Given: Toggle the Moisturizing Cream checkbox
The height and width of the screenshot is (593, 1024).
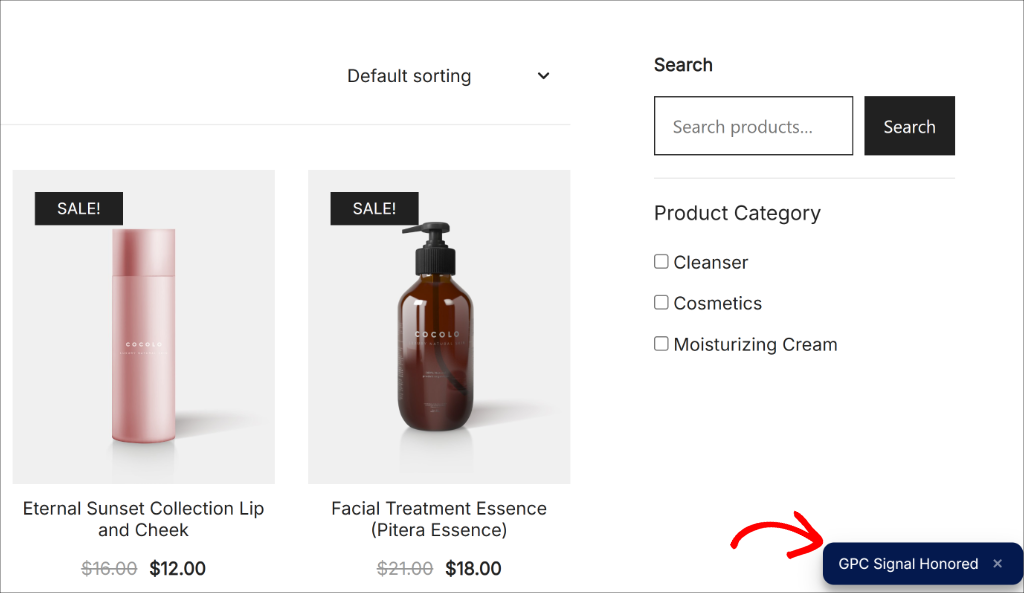Looking at the screenshot, I should [661, 344].
